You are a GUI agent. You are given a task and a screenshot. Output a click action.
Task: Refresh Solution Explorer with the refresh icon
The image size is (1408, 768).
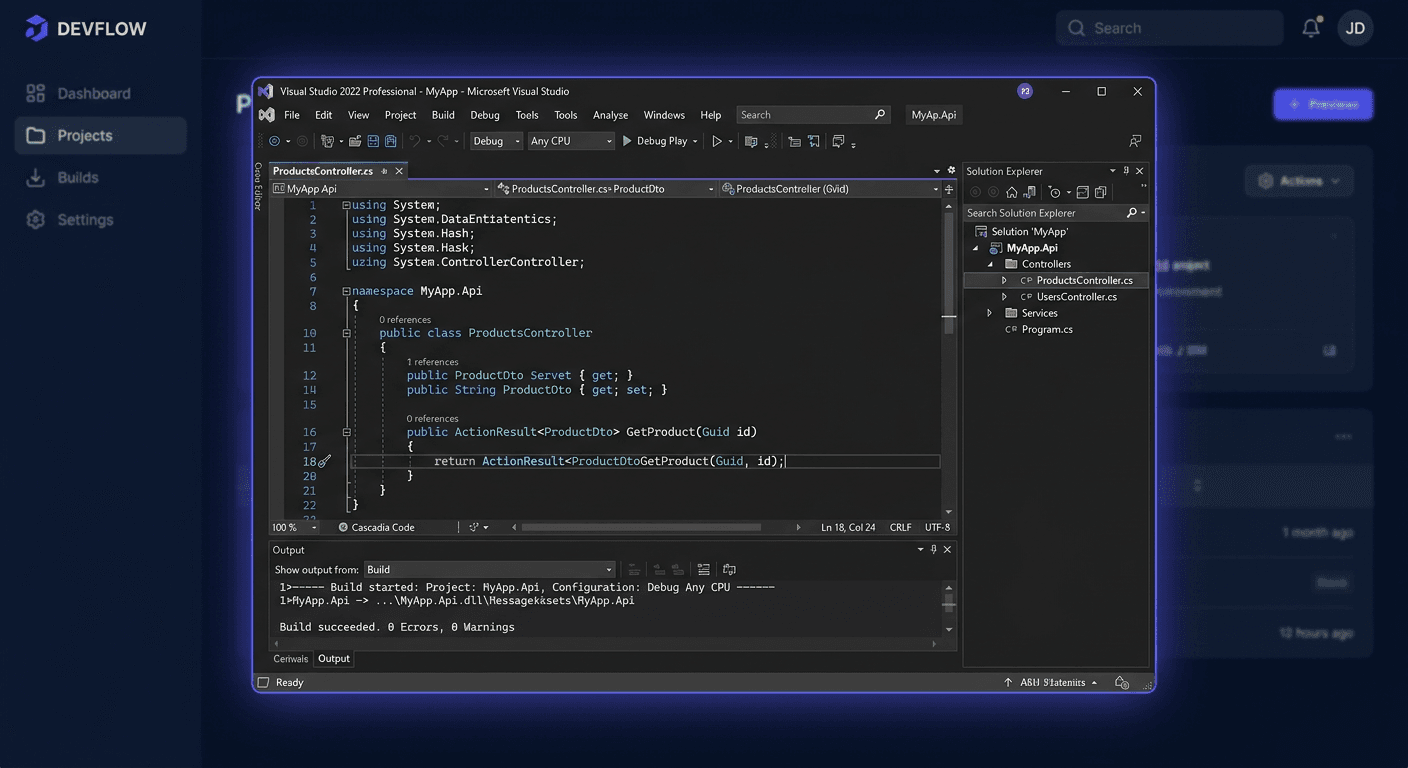1030,192
